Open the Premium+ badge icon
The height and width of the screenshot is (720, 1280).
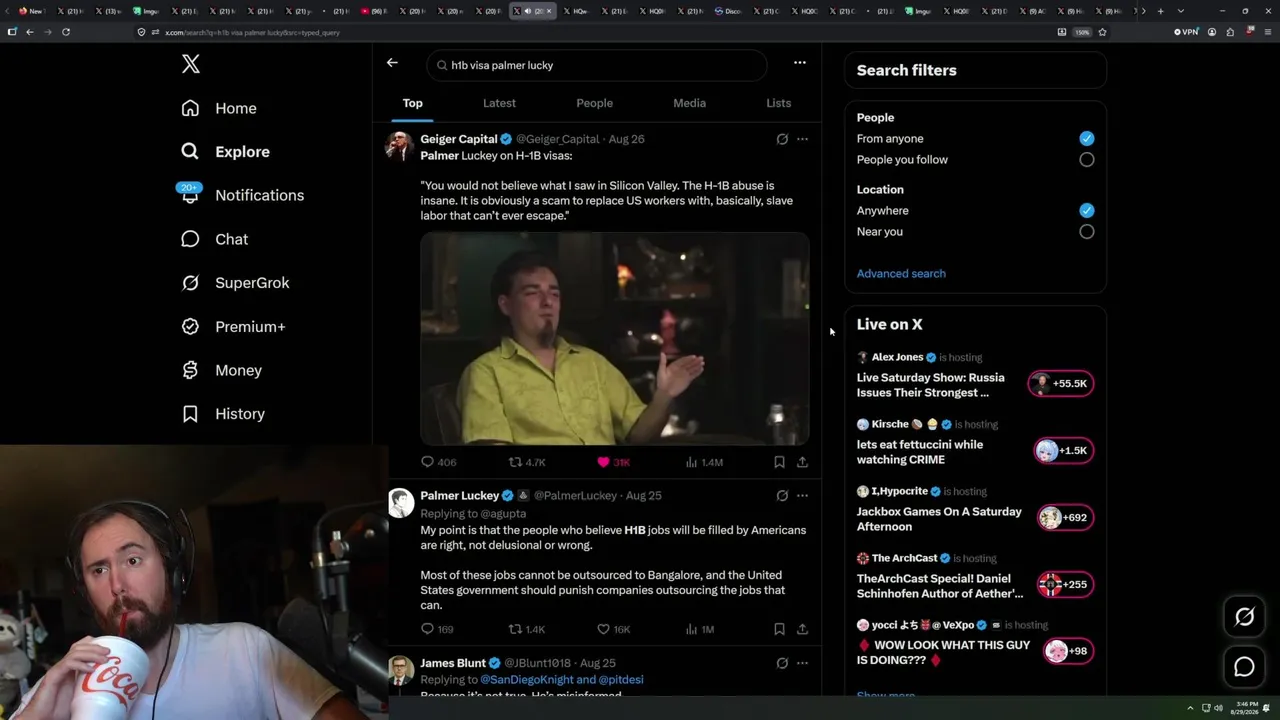tap(190, 326)
